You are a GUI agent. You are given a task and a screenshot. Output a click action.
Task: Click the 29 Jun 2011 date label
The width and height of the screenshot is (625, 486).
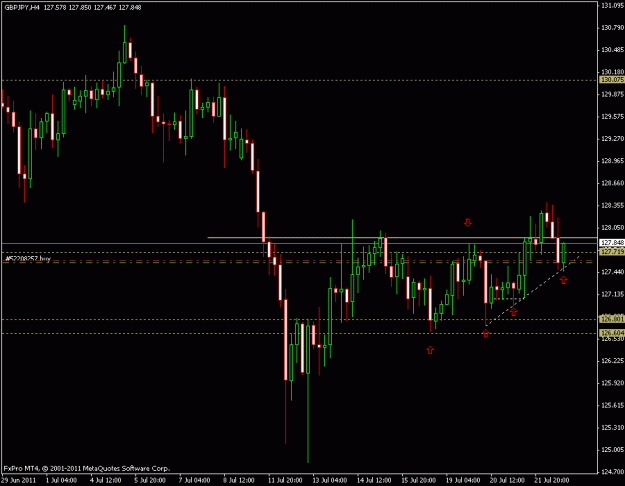[x=18, y=480]
